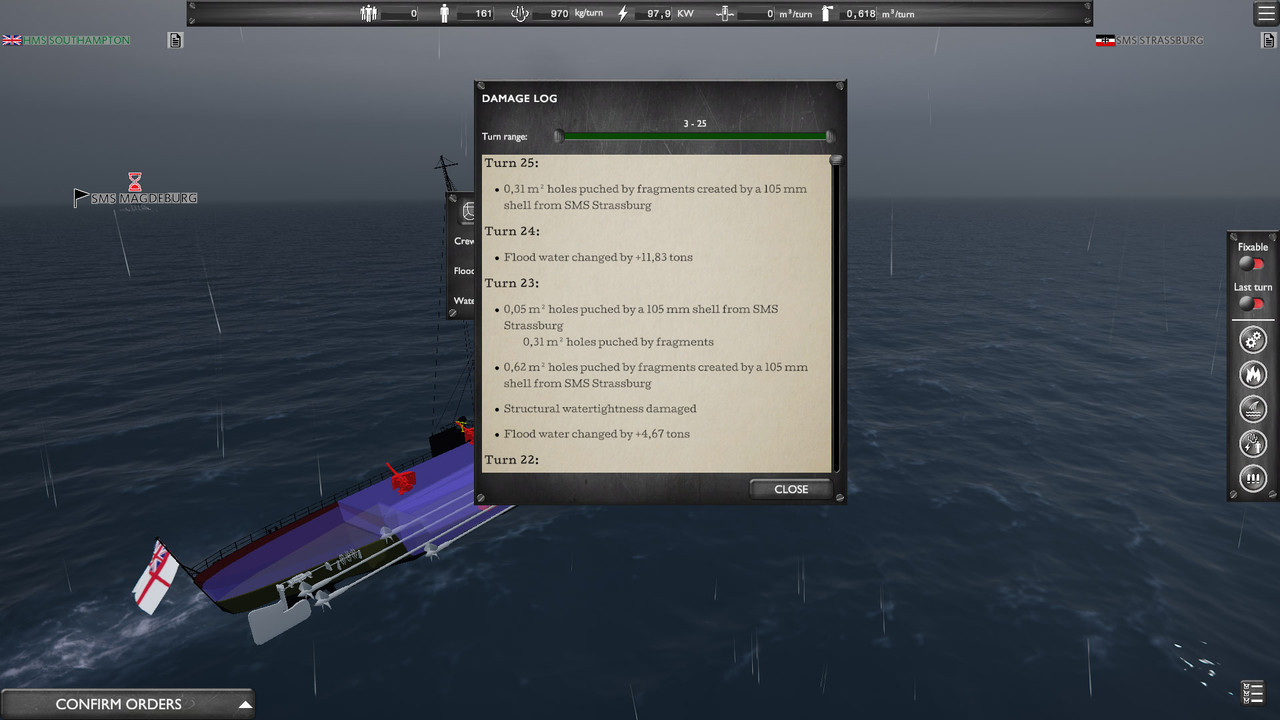Viewport: 1280px width, 720px height.
Task: Click the '3 - 25' turn range label
Action: [x=695, y=124]
